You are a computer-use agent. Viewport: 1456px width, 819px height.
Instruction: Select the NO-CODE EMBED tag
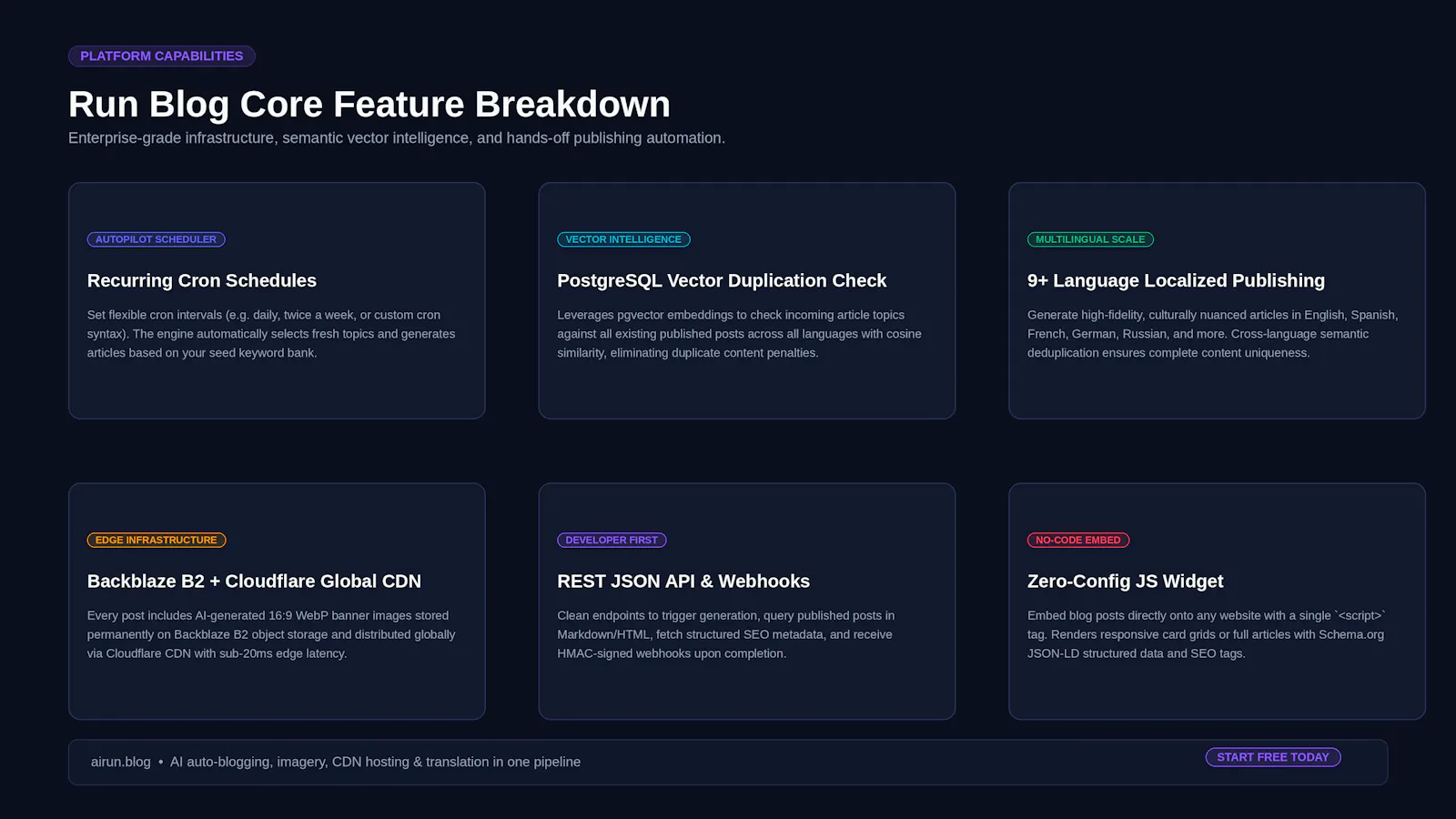pyautogui.click(x=1078, y=540)
